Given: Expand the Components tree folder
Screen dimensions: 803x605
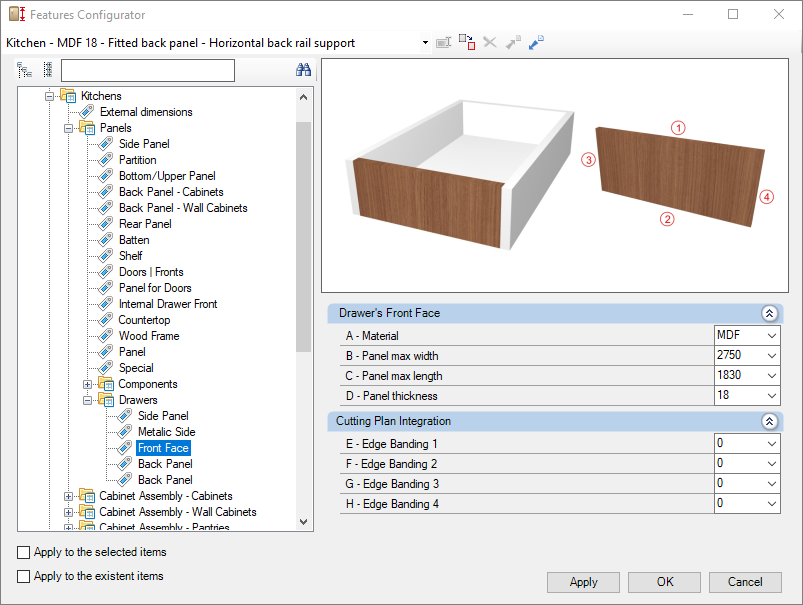Looking at the screenshot, I should pyautogui.click(x=88, y=384).
